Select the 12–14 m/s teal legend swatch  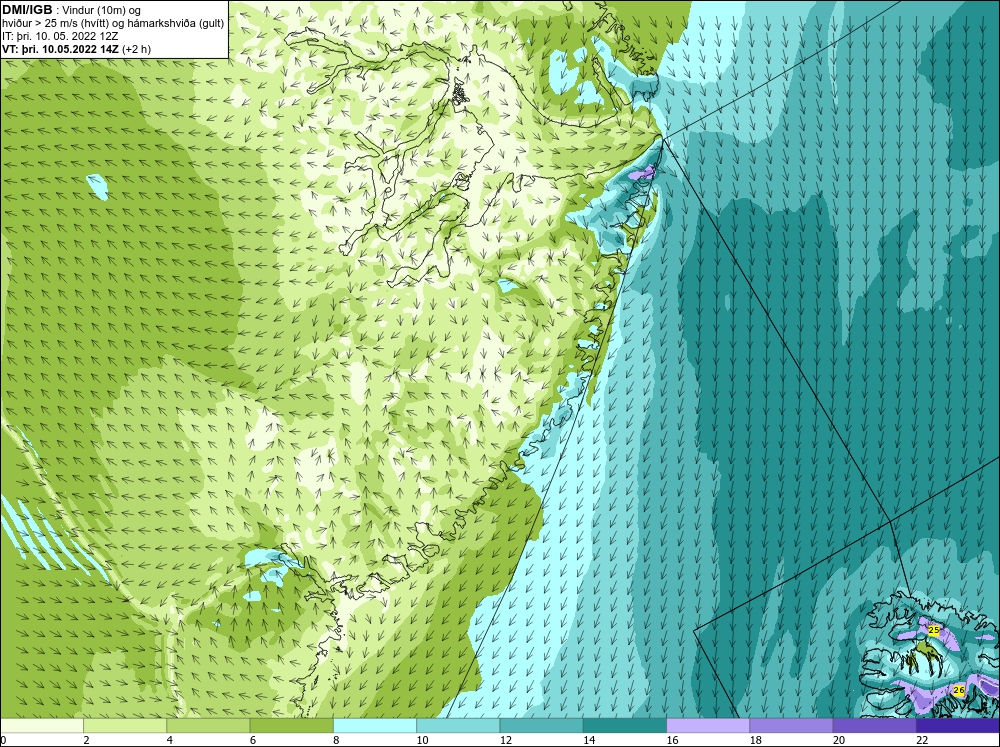[x=541, y=726]
